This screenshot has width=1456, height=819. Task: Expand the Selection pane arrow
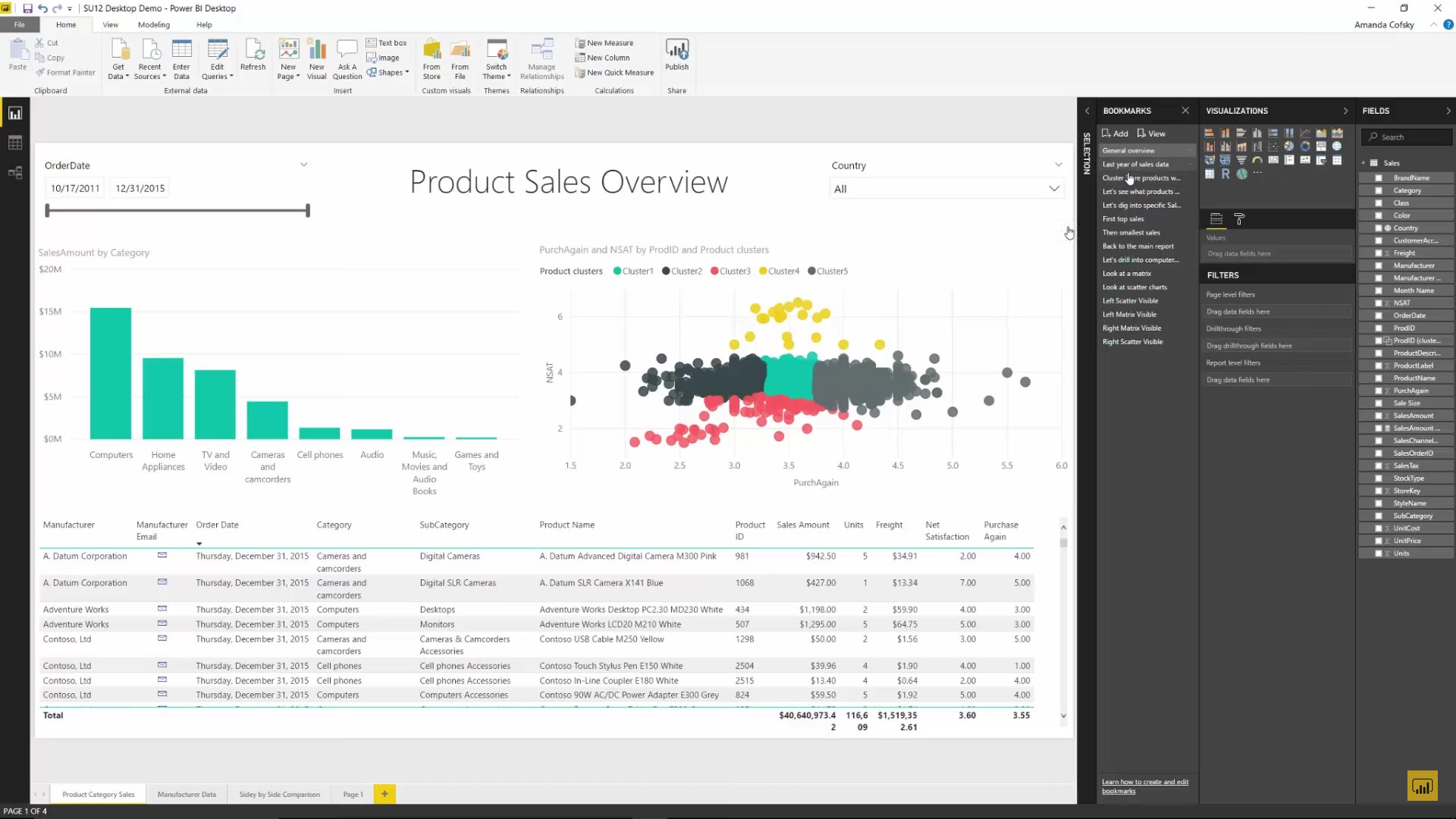pos(1087,111)
